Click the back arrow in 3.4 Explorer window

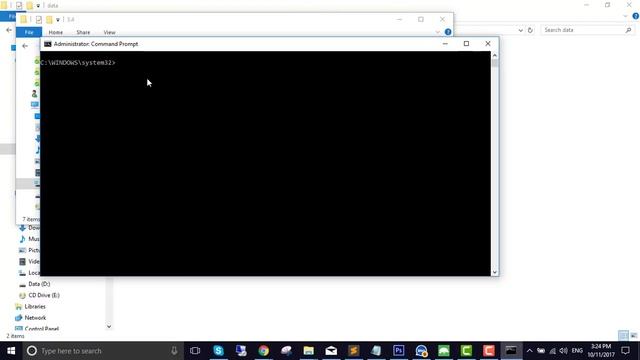coord(25,46)
